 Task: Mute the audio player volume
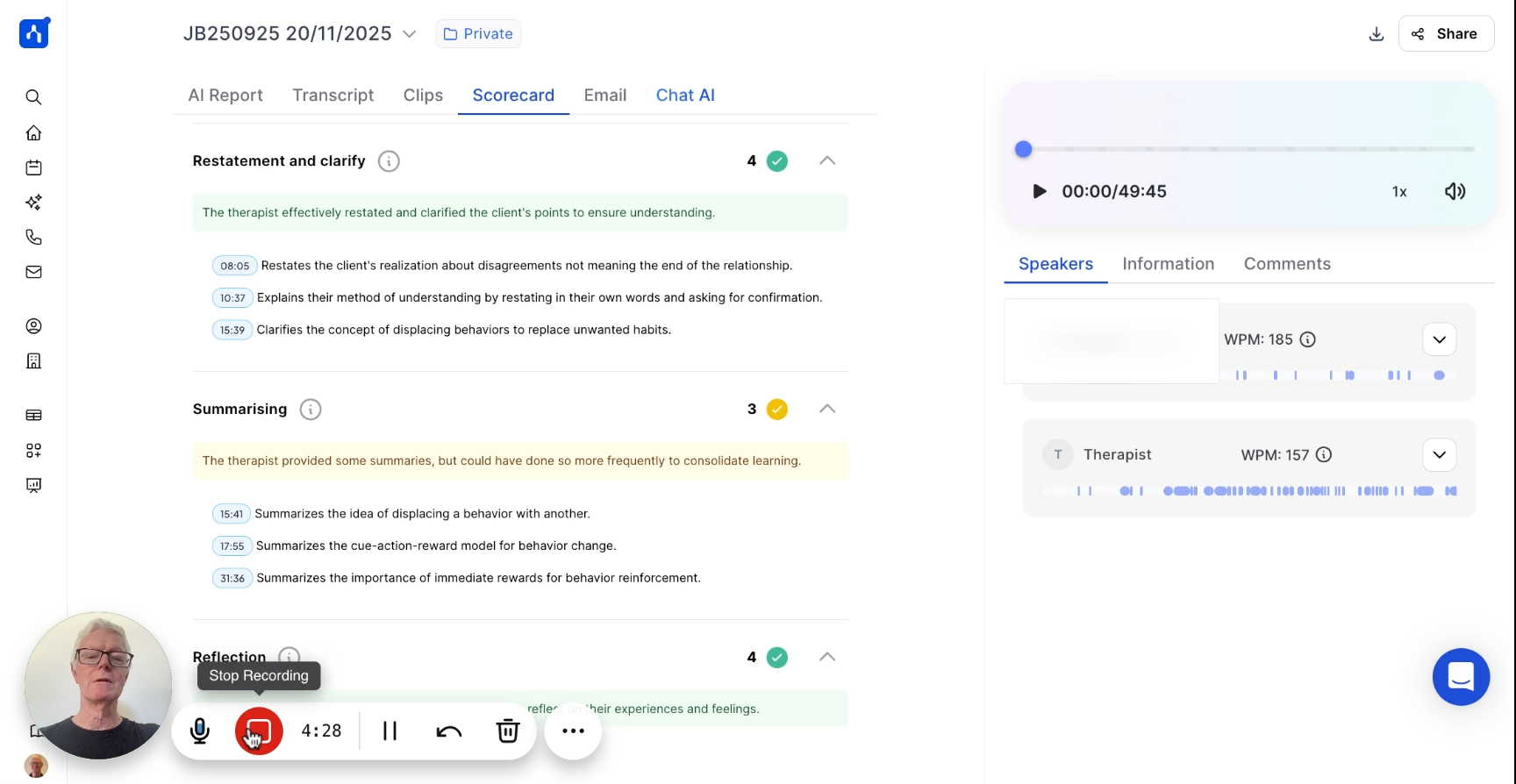tap(1455, 191)
